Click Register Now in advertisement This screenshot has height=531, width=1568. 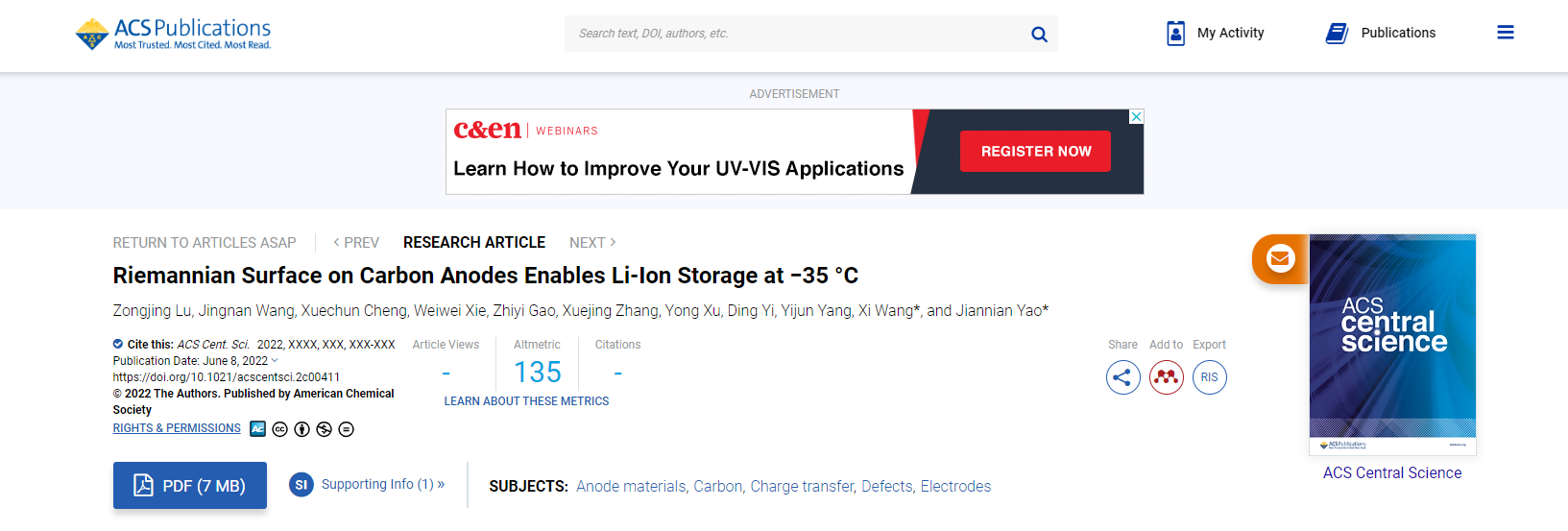pyautogui.click(x=1035, y=152)
